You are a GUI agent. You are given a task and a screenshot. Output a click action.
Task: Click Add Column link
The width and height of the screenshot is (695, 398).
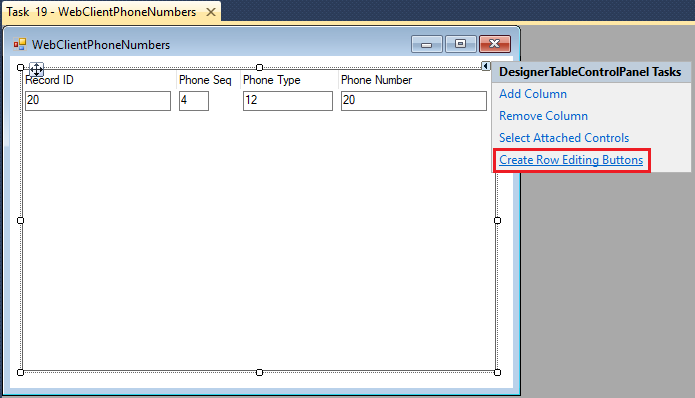click(533, 94)
